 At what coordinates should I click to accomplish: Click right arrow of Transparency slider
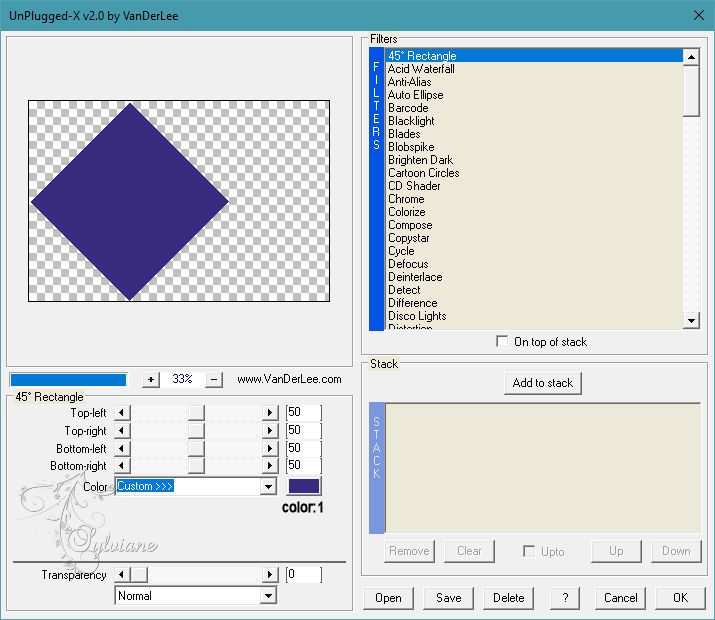(x=270, y=574)
